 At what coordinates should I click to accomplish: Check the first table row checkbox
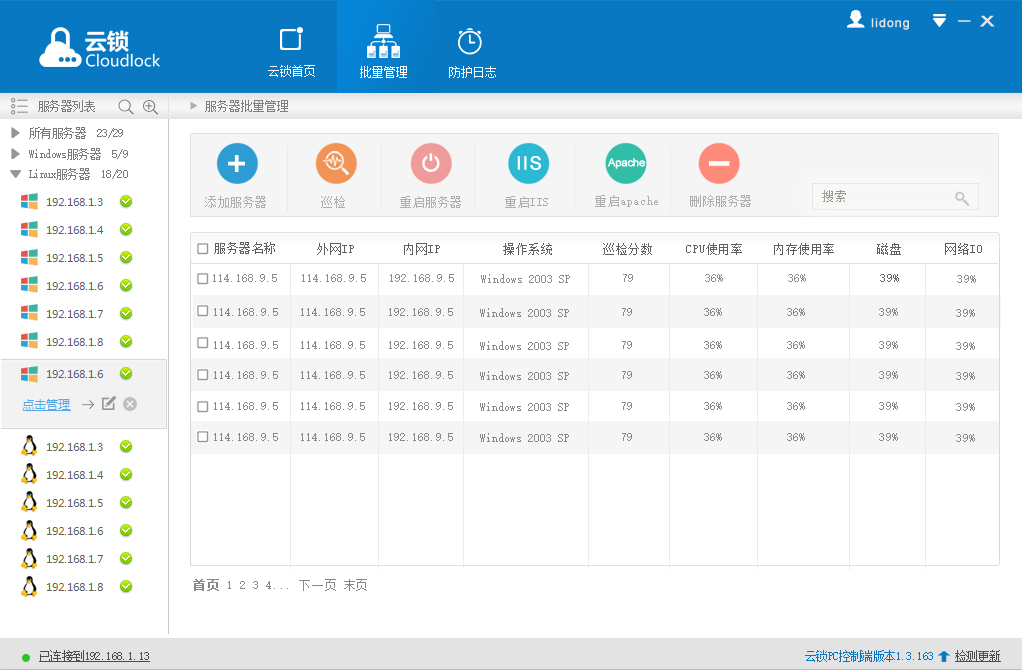pos(203,279)
